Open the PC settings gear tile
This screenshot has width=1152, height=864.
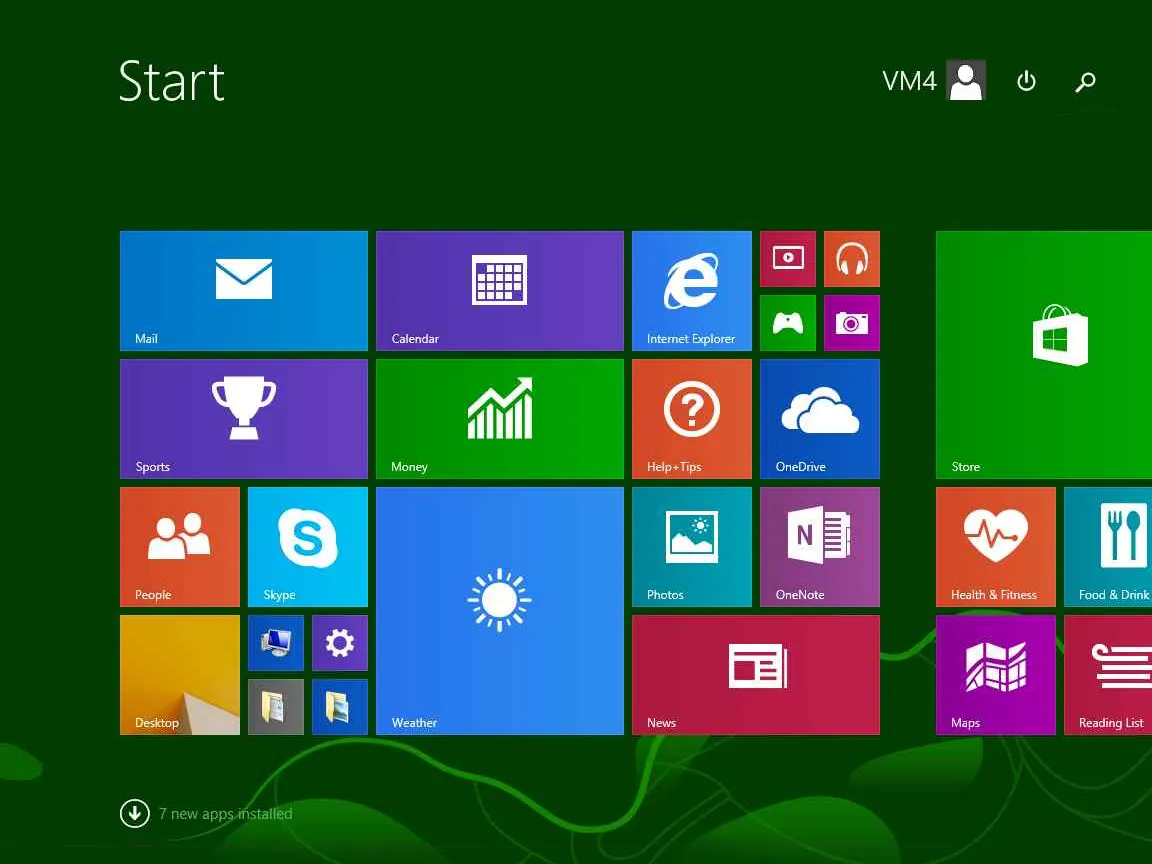tap(339, 643)
